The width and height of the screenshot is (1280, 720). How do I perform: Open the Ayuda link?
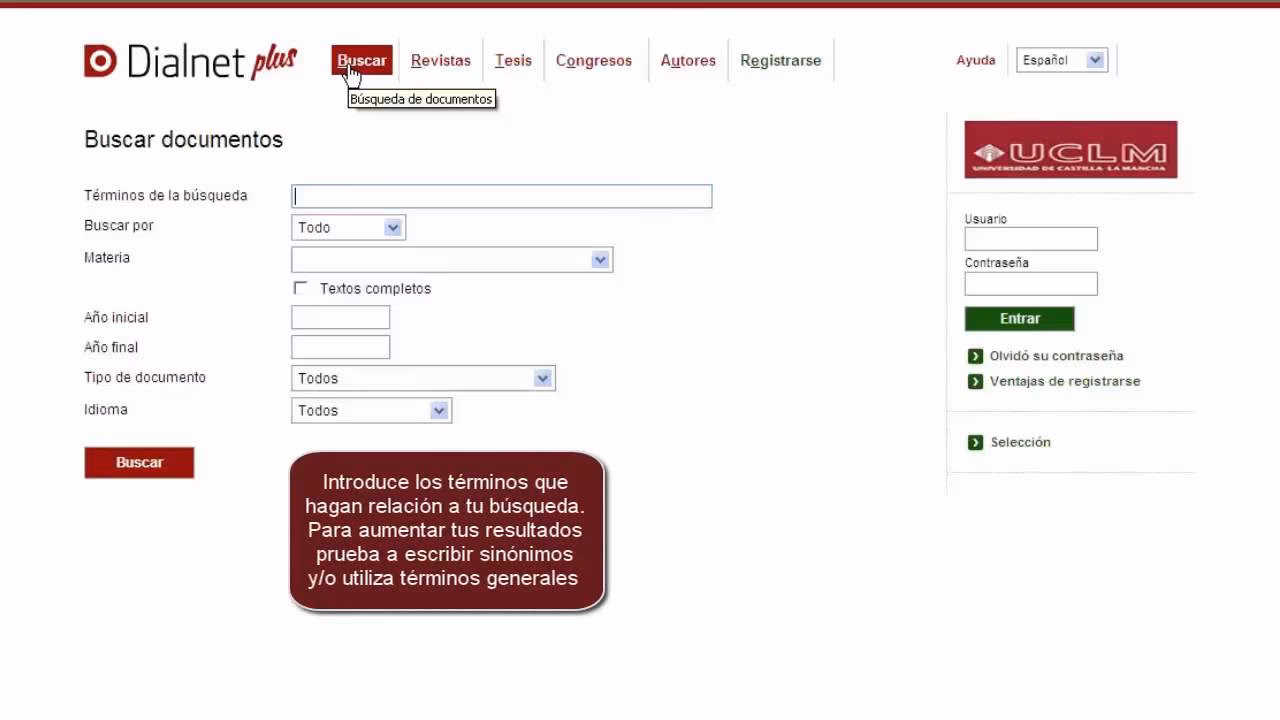976,60
